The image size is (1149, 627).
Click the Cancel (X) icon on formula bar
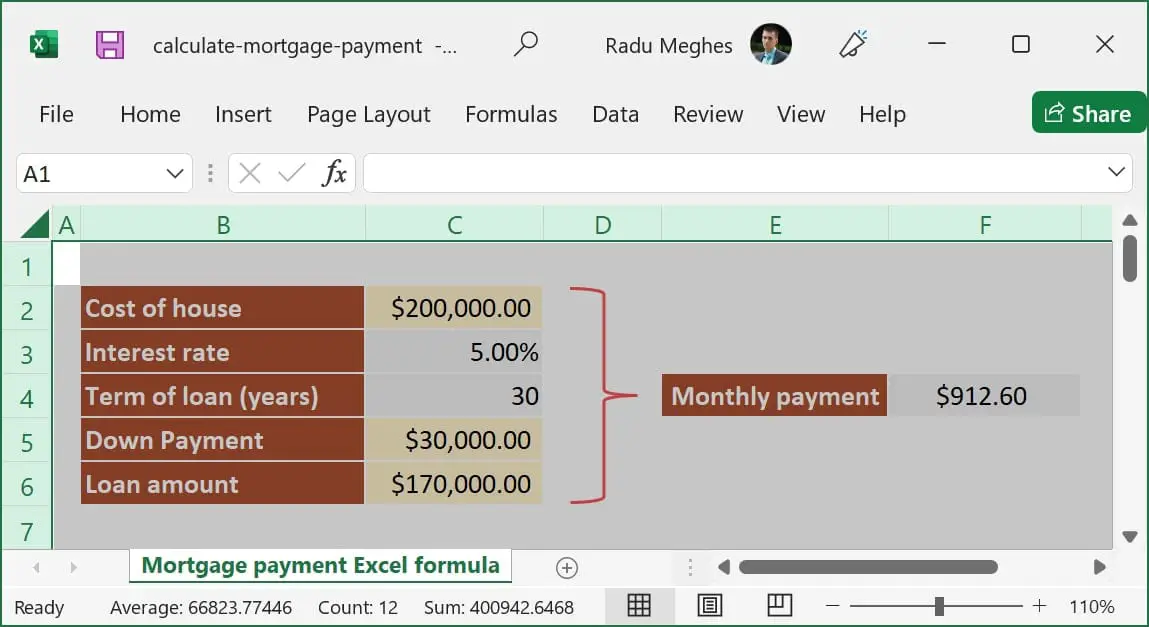click(249, 172)
